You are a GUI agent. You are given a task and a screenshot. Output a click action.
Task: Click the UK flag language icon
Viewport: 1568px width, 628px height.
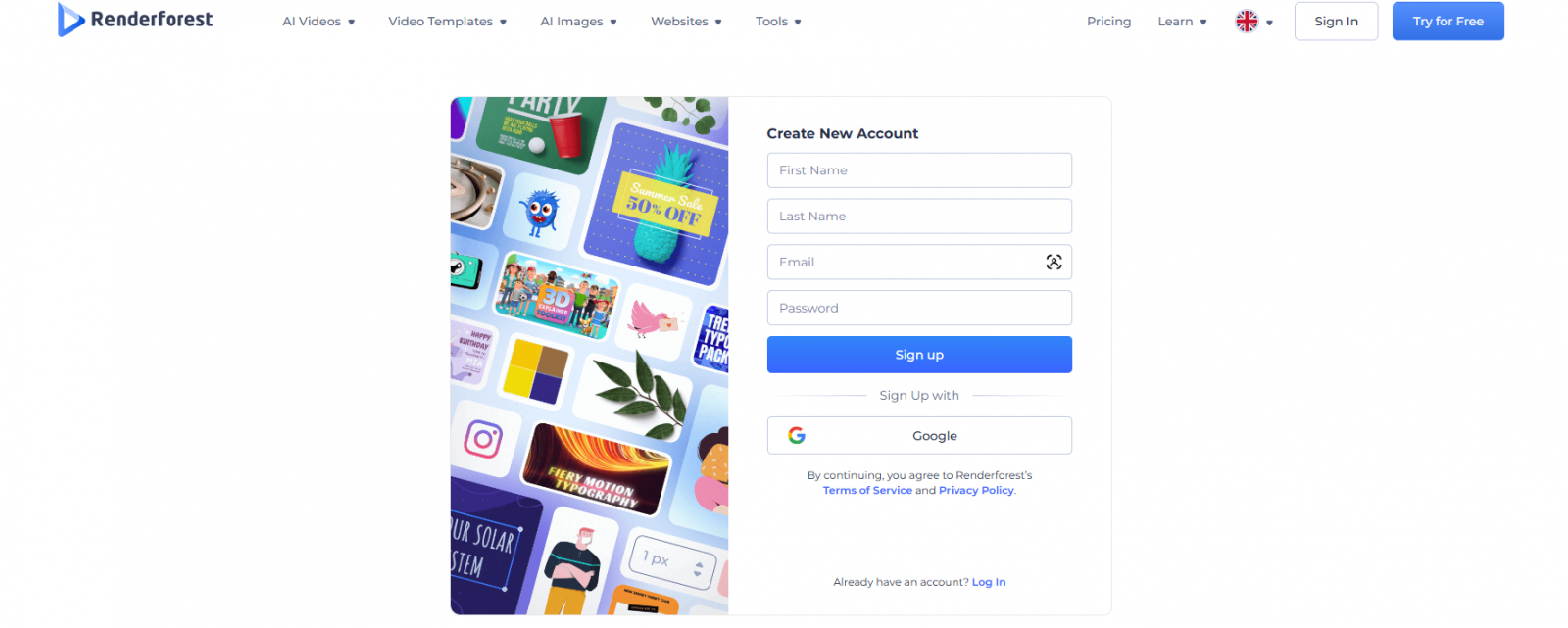pyautogui.click(x=1247, y=22)
